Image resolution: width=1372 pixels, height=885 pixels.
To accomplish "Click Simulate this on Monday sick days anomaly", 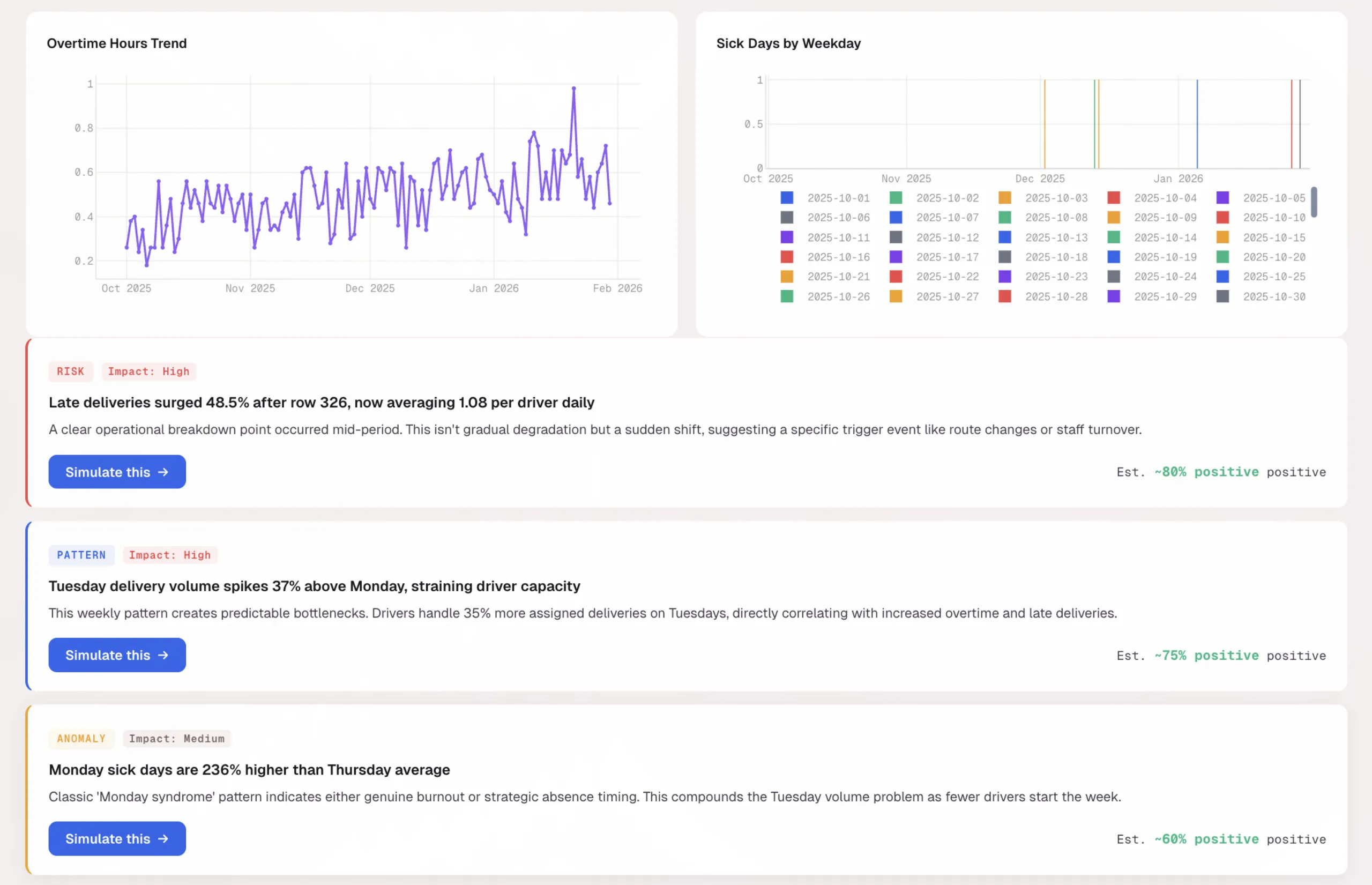I will click(x=117, y=838).
